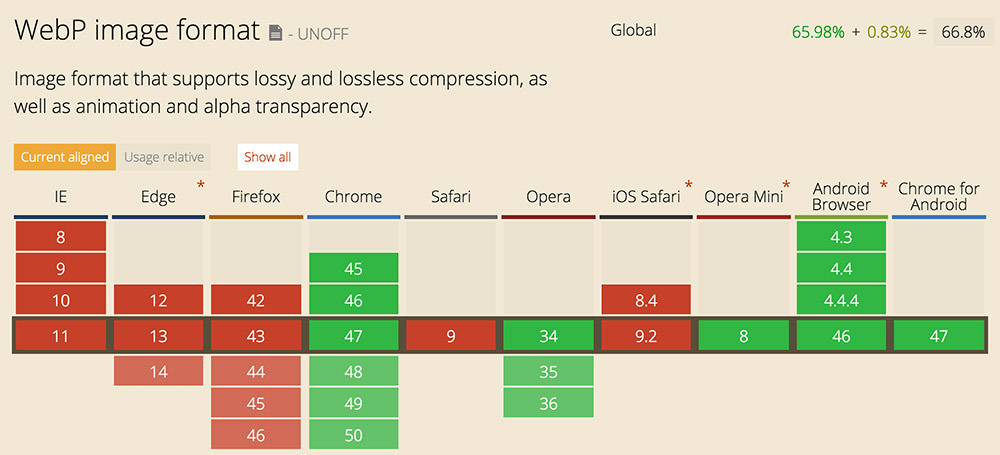The width and height of the screenshot is (1000, 455).
Task: Select Chrome for Android 47 cell
Action: 939,336
